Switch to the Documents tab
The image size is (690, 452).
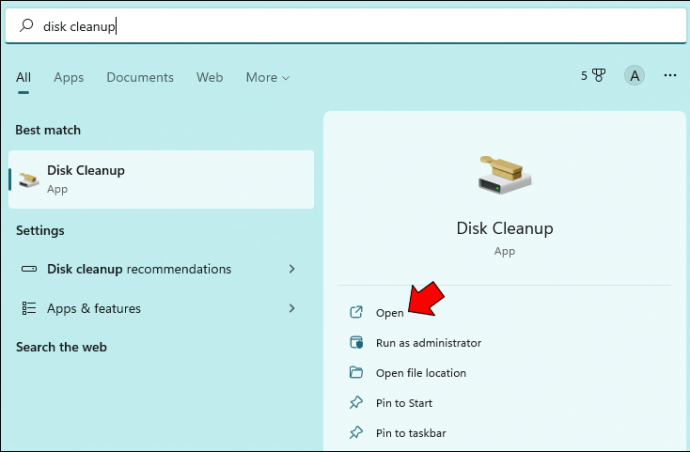140,77
